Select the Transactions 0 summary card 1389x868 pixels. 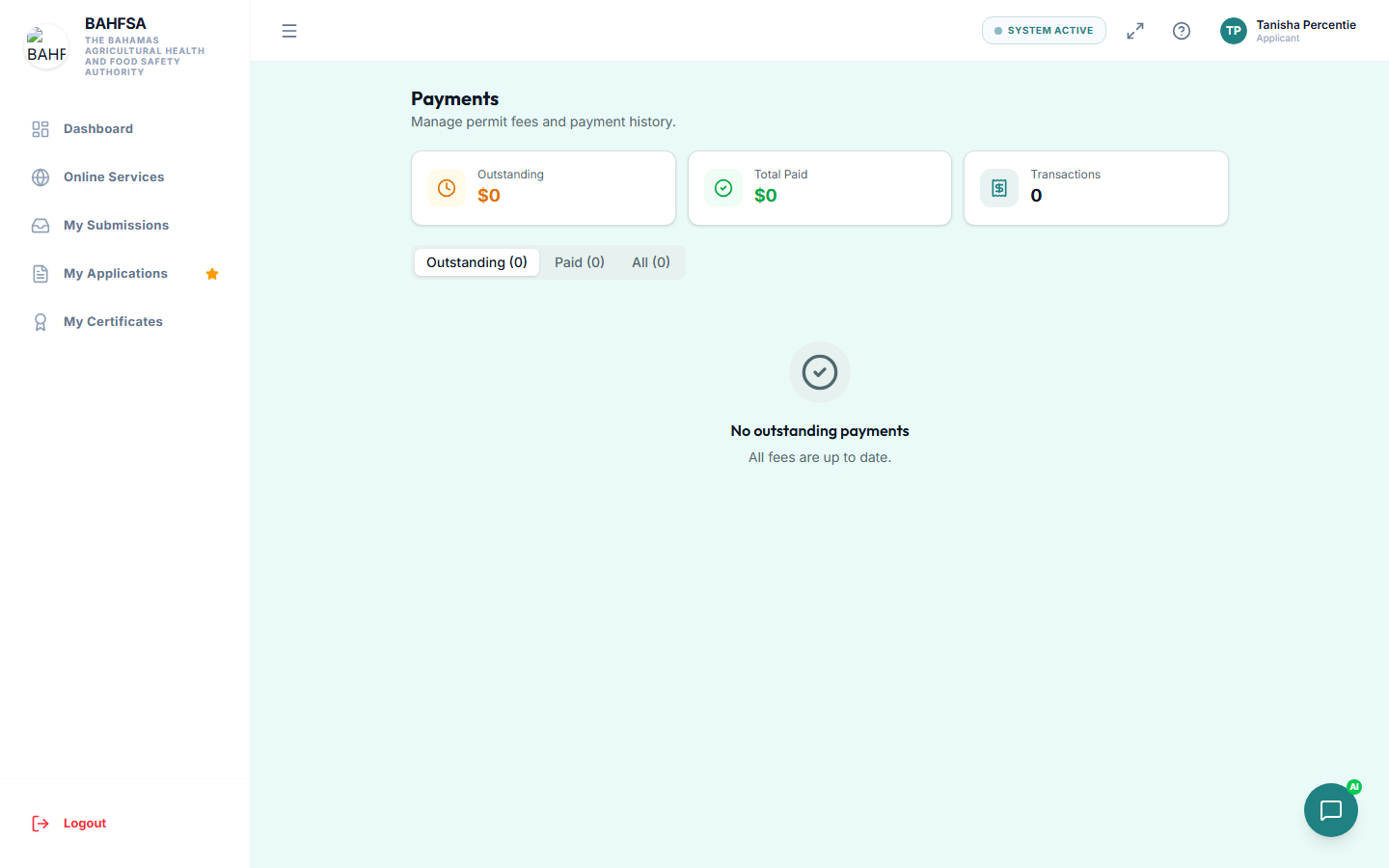coord(1096,188)
